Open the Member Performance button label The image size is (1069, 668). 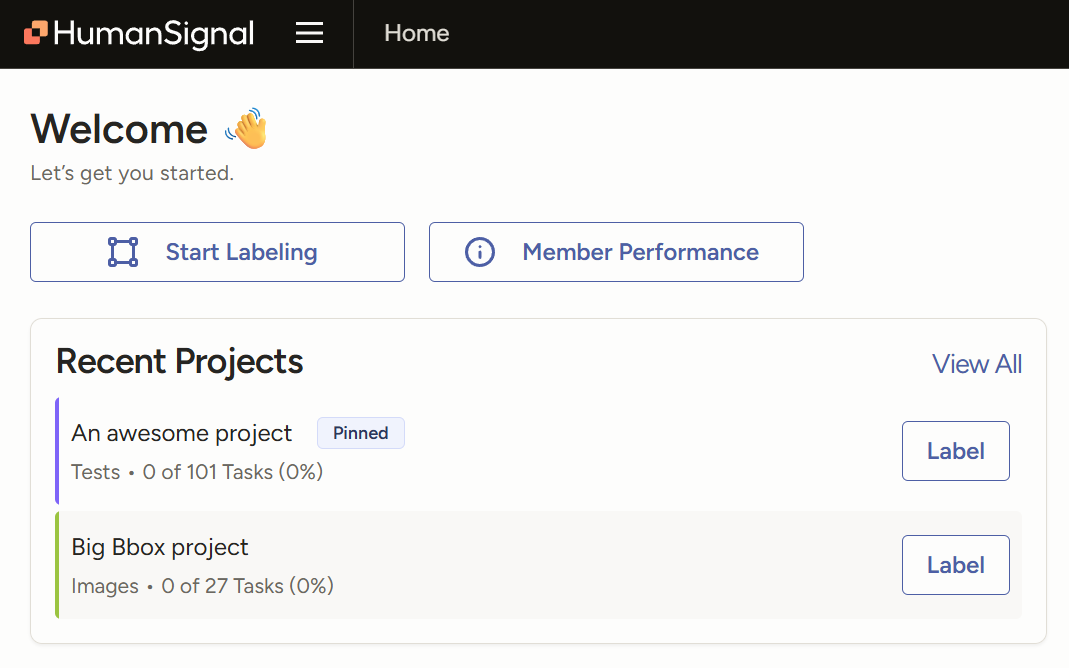click(x=640, y=252)
